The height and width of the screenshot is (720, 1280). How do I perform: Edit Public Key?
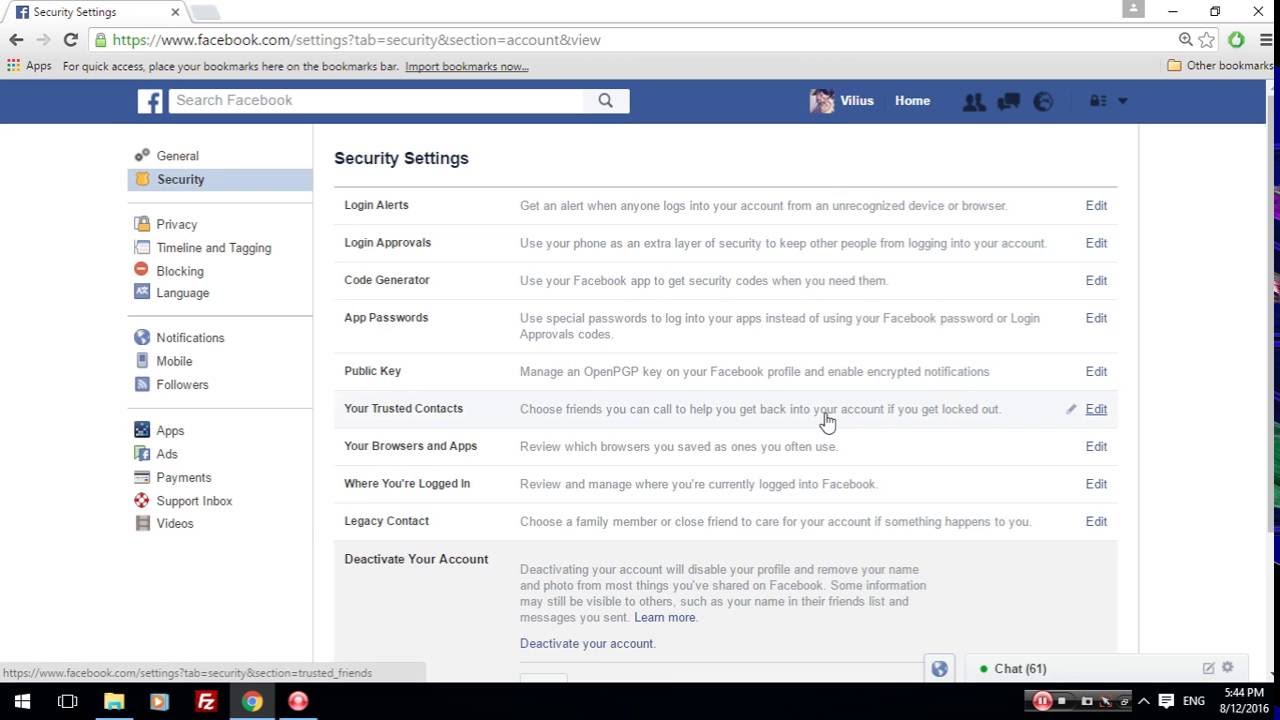tap(1096, 372)
